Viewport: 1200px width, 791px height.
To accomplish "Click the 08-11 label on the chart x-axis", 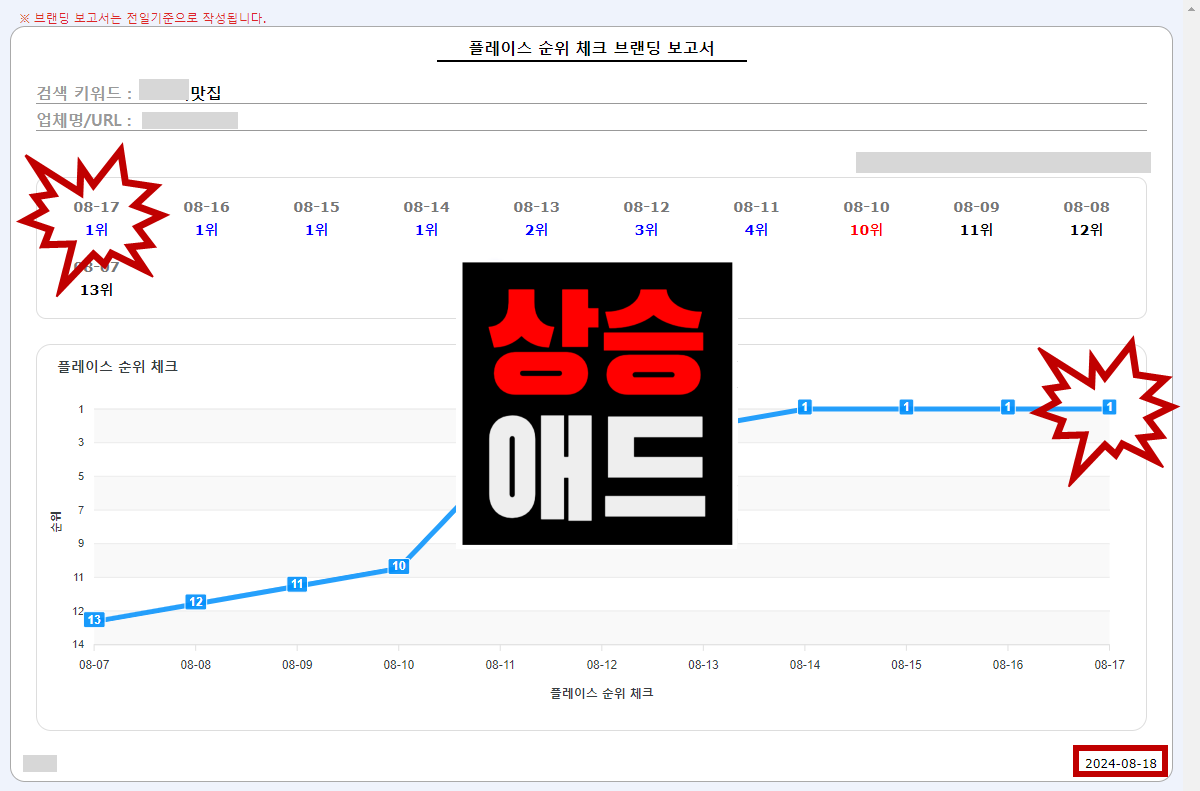I will [x=500, y=664].
